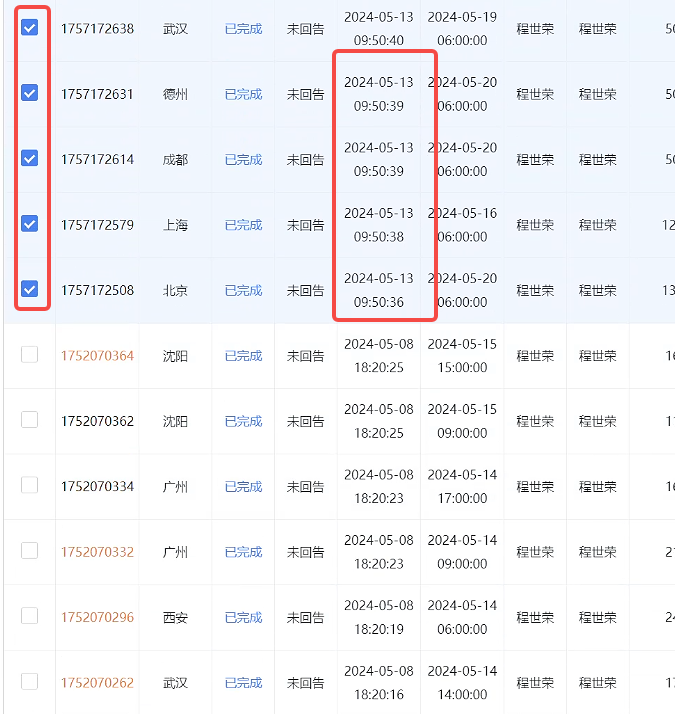This screenshot has width=675, height=714.
Task: Open the 已完成 status link in the 上海 row
Action: (244, 225)
